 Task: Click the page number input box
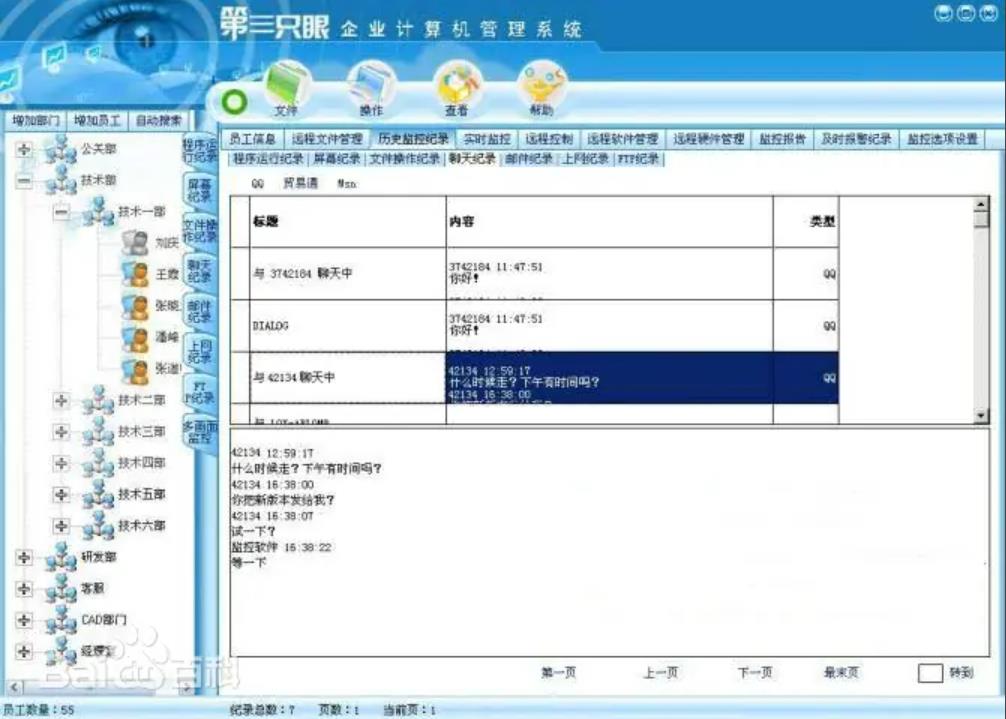(x=930, y=673)
